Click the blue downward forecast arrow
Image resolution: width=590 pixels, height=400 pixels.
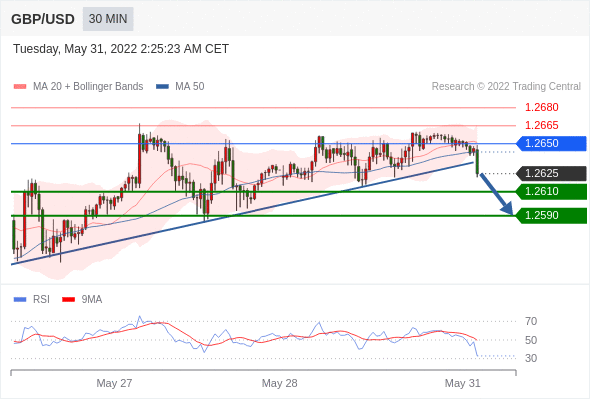[x=497, y=194]
